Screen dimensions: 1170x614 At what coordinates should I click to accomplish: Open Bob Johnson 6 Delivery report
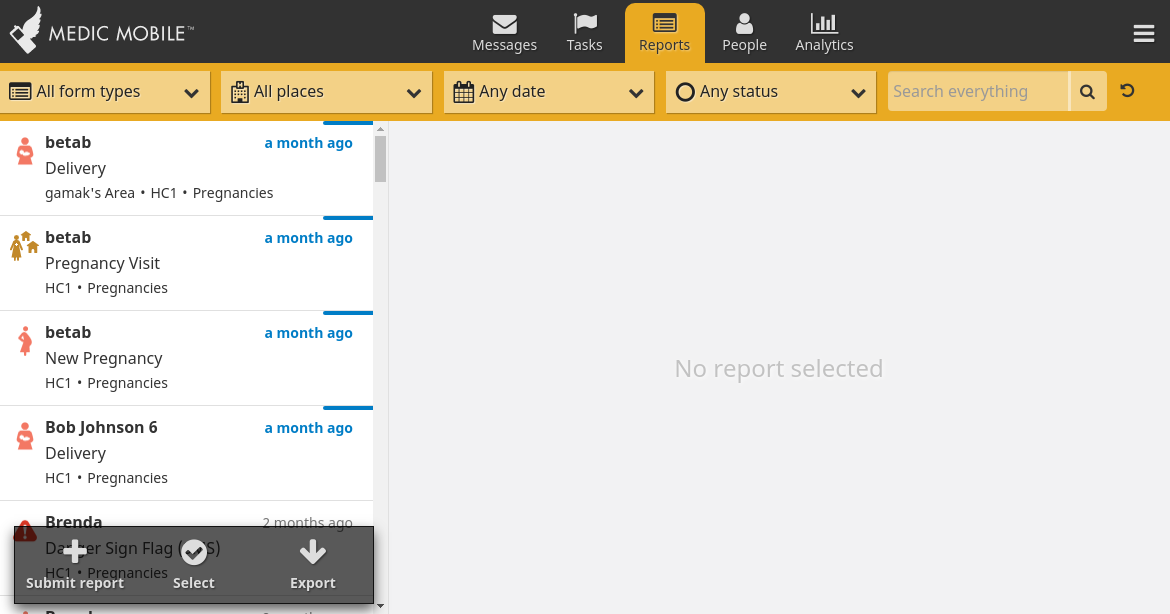click(187, 453)
